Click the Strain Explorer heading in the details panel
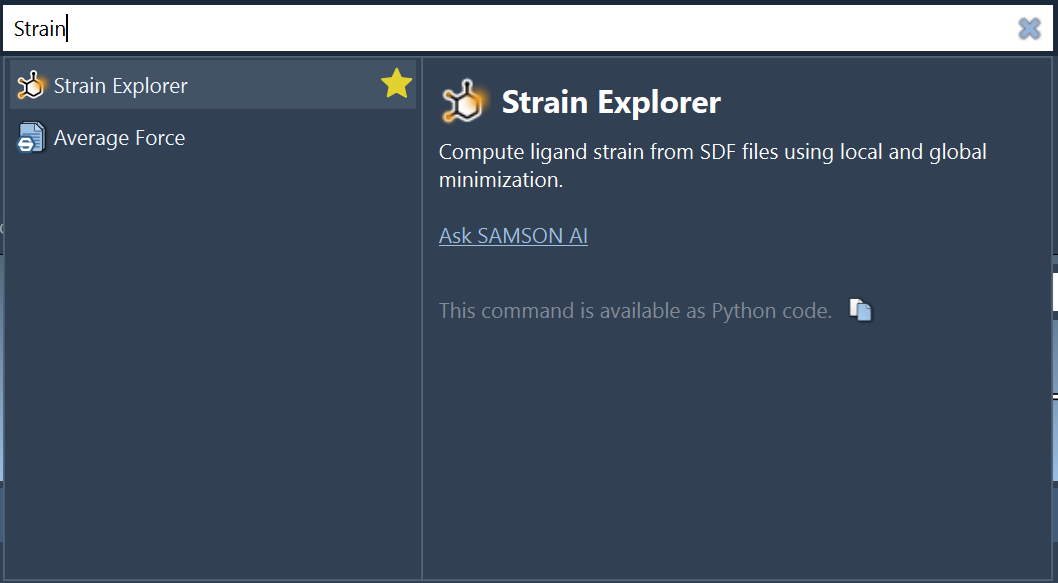The height and width of the screenshot is (583, 1058). click(x=611, y=101)
